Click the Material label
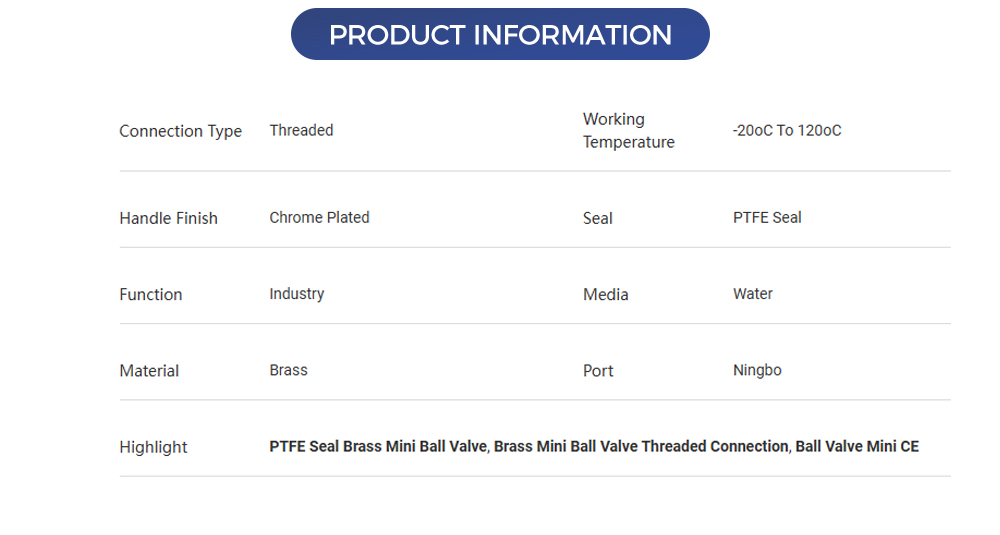 tap(149, 370)
